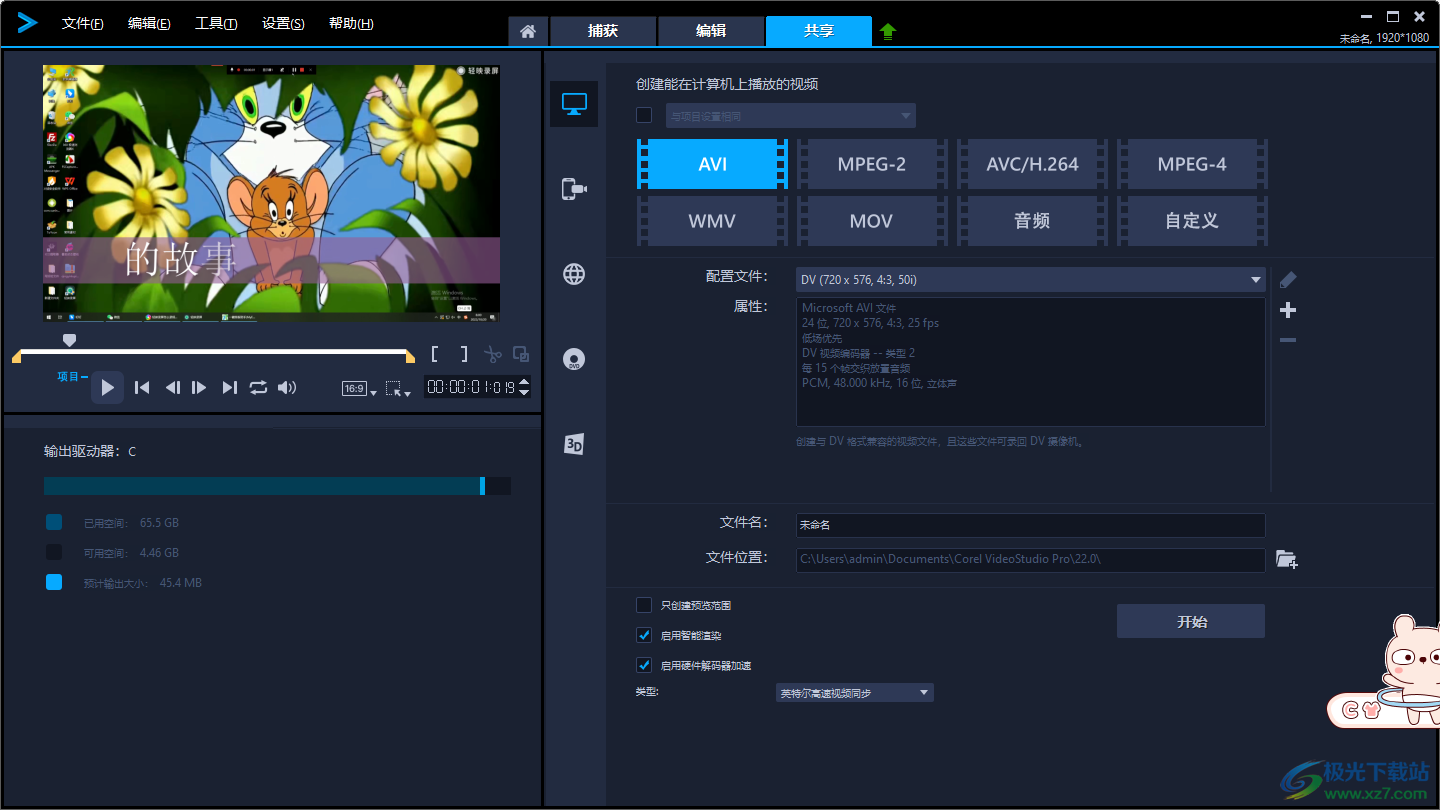Select the AVI format button
Image resolution: width=1440 pixels, height=810 pixels.
(712, 164)
